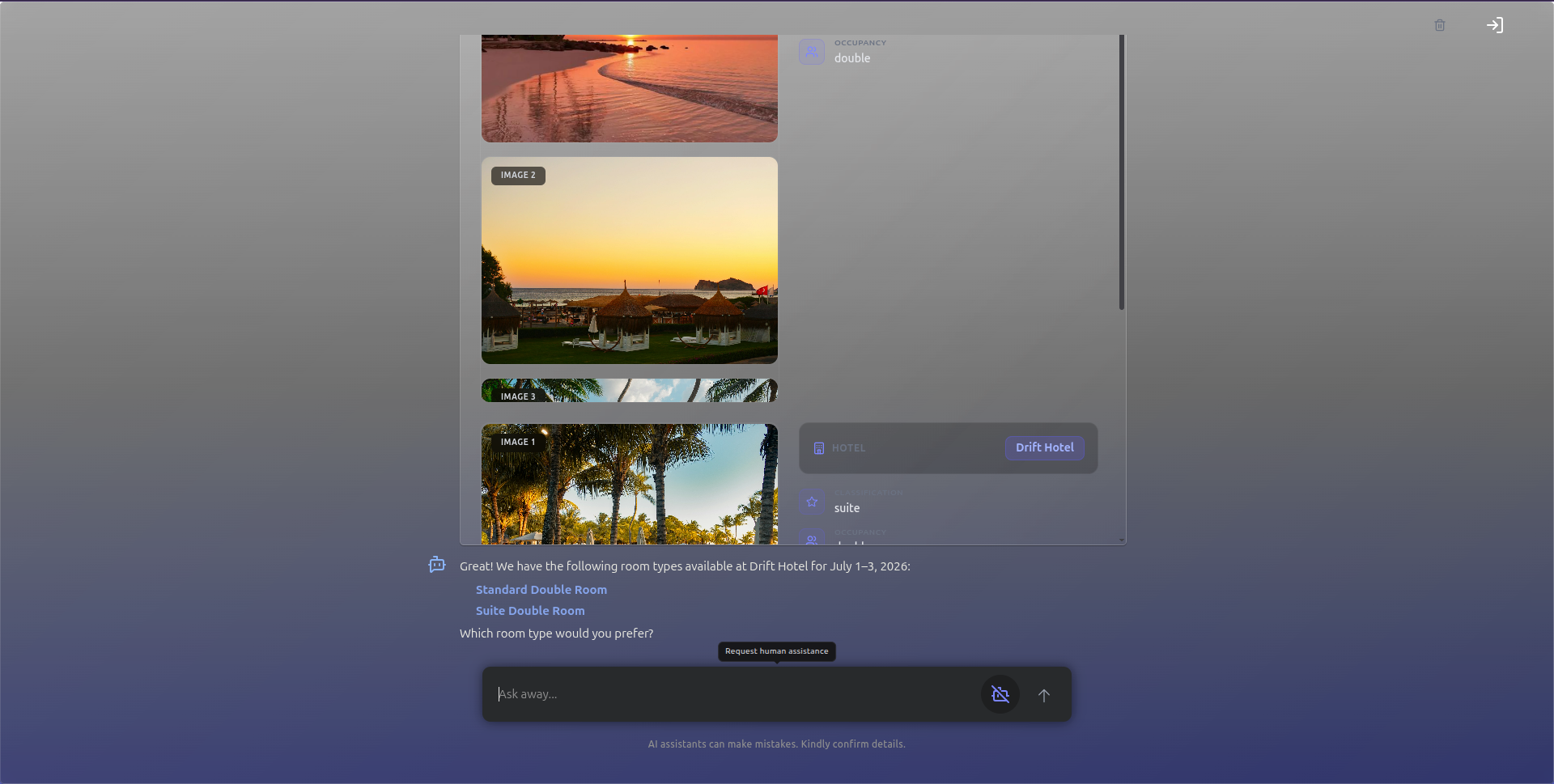Open the Image 1 palm trees thumbnail
1554x784 pixels.
630,484
